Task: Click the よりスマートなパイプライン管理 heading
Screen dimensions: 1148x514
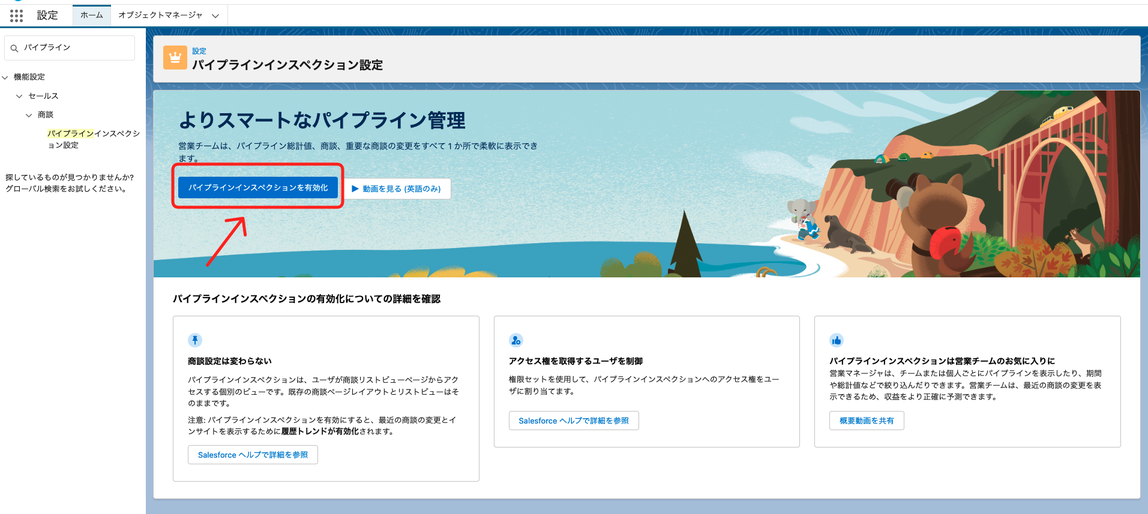Action: (x=322, y=119)
